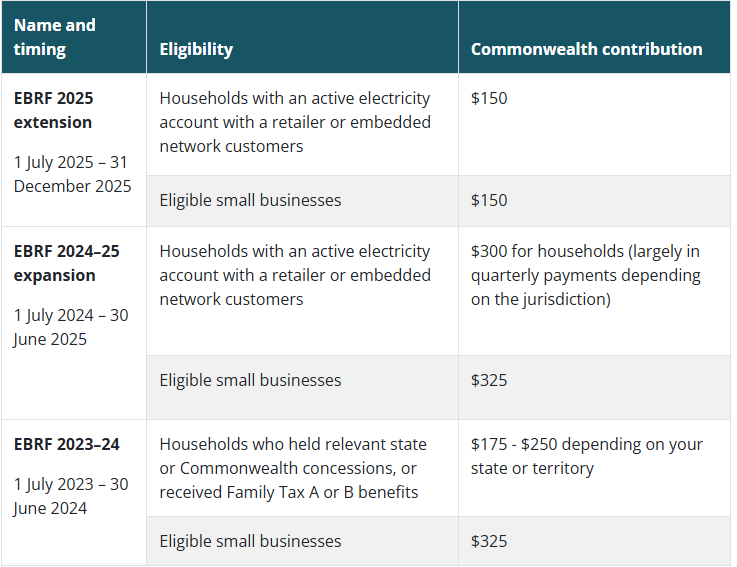Click households eligibility text in 2025 extension row
The image size is (737, 567).
[295, 122]
